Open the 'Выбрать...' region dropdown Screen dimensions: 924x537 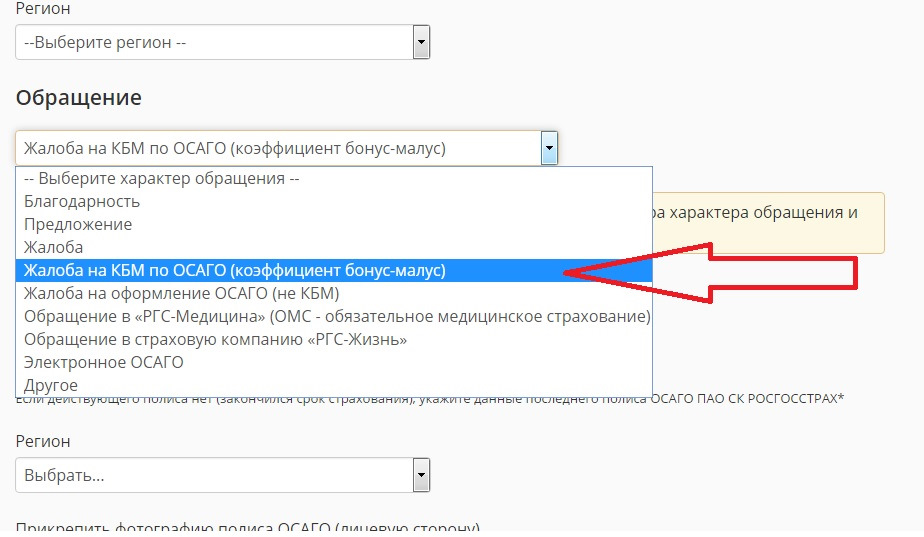[222, 475]
